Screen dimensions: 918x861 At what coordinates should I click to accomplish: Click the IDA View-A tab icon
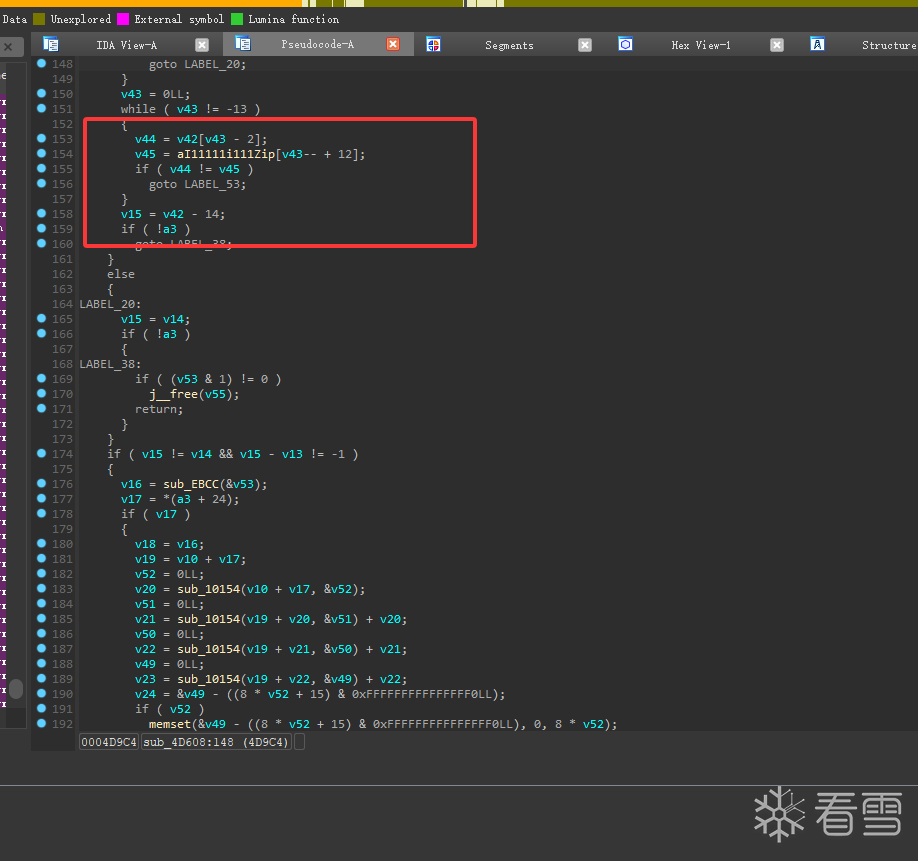point(51,44)
